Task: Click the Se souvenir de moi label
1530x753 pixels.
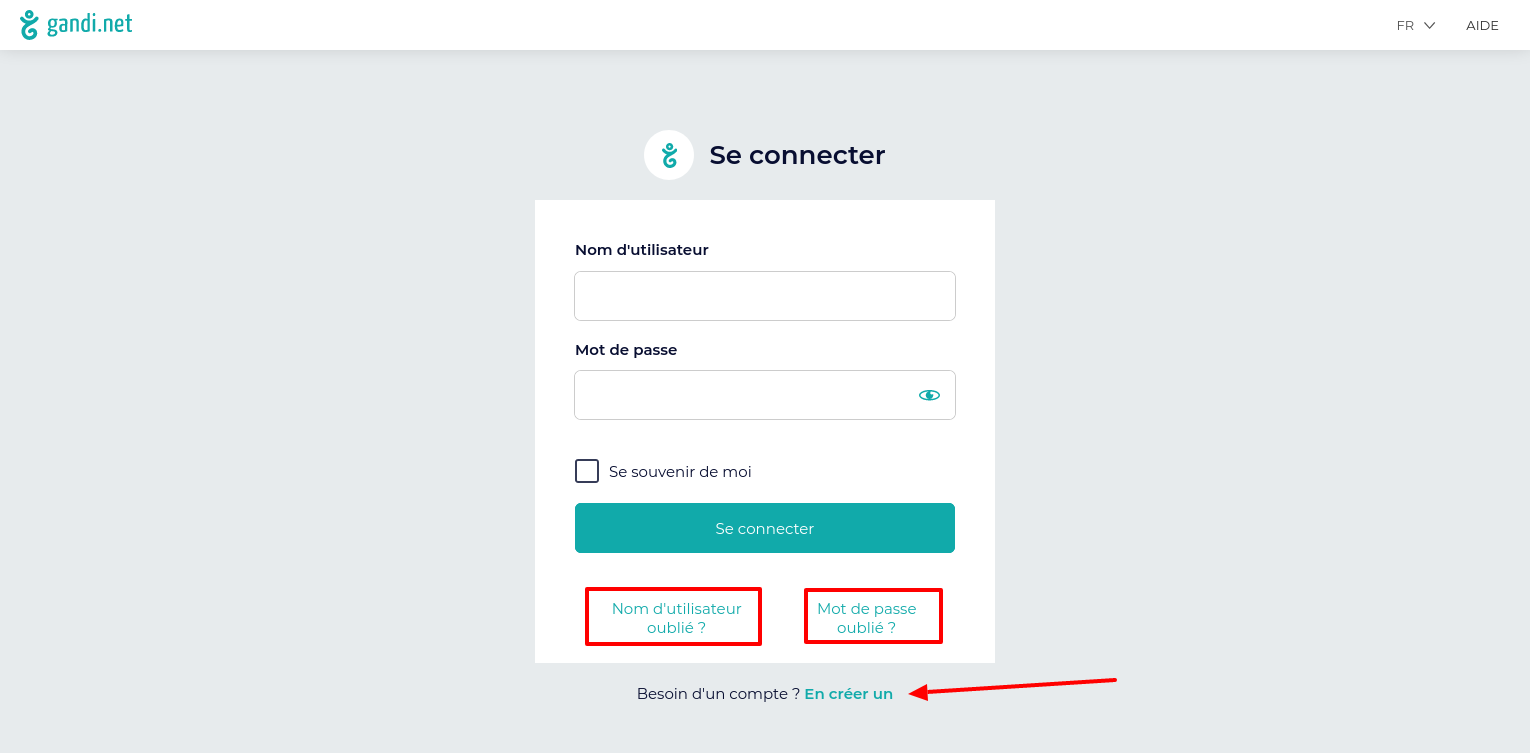Action: 680,472
